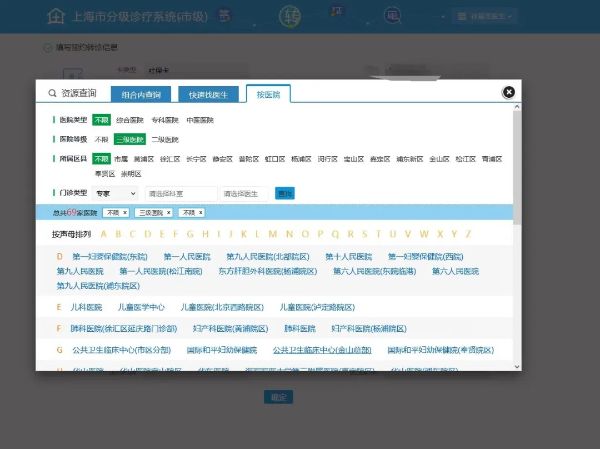Open the 请选择科室 department selector

(x=180, y=193)
